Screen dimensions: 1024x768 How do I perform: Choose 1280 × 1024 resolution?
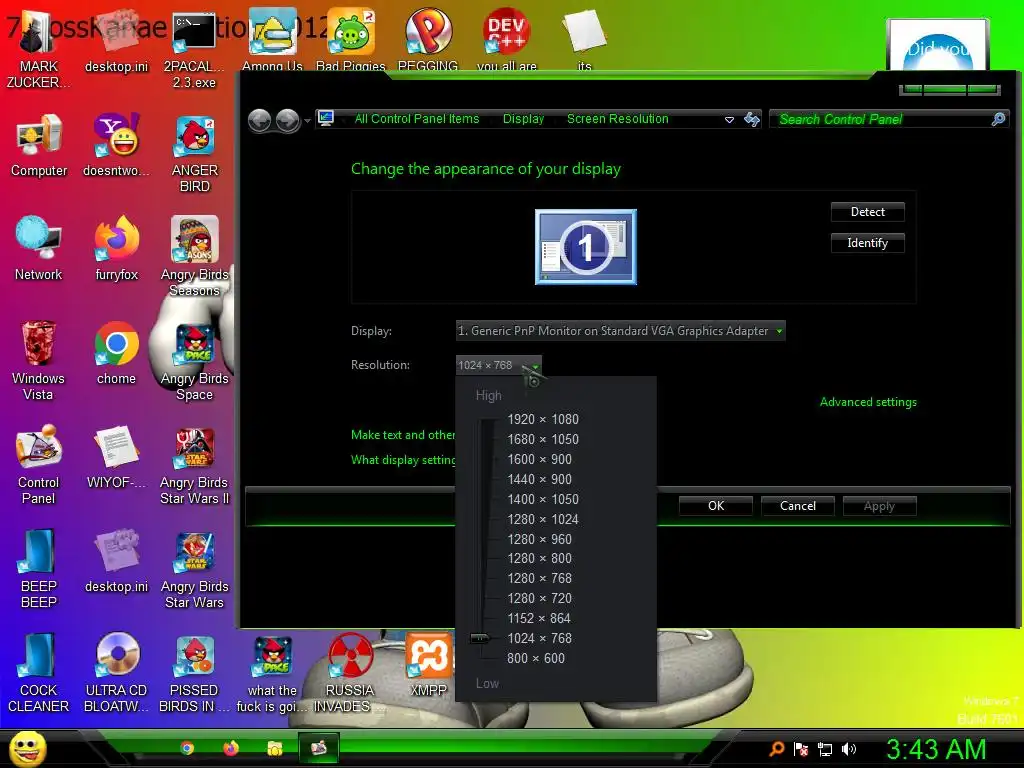point(543,519)
